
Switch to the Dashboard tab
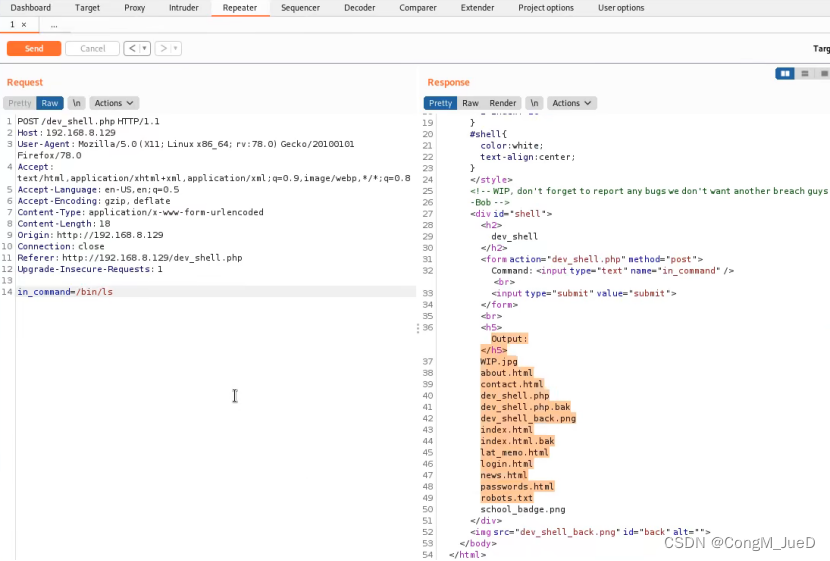31,8
